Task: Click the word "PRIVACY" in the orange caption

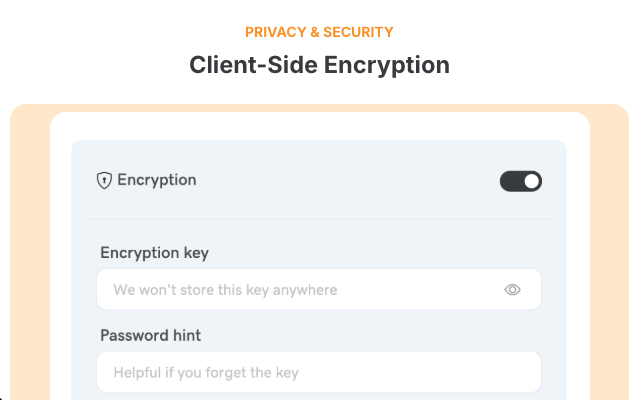Action: (x=275, y=32)
